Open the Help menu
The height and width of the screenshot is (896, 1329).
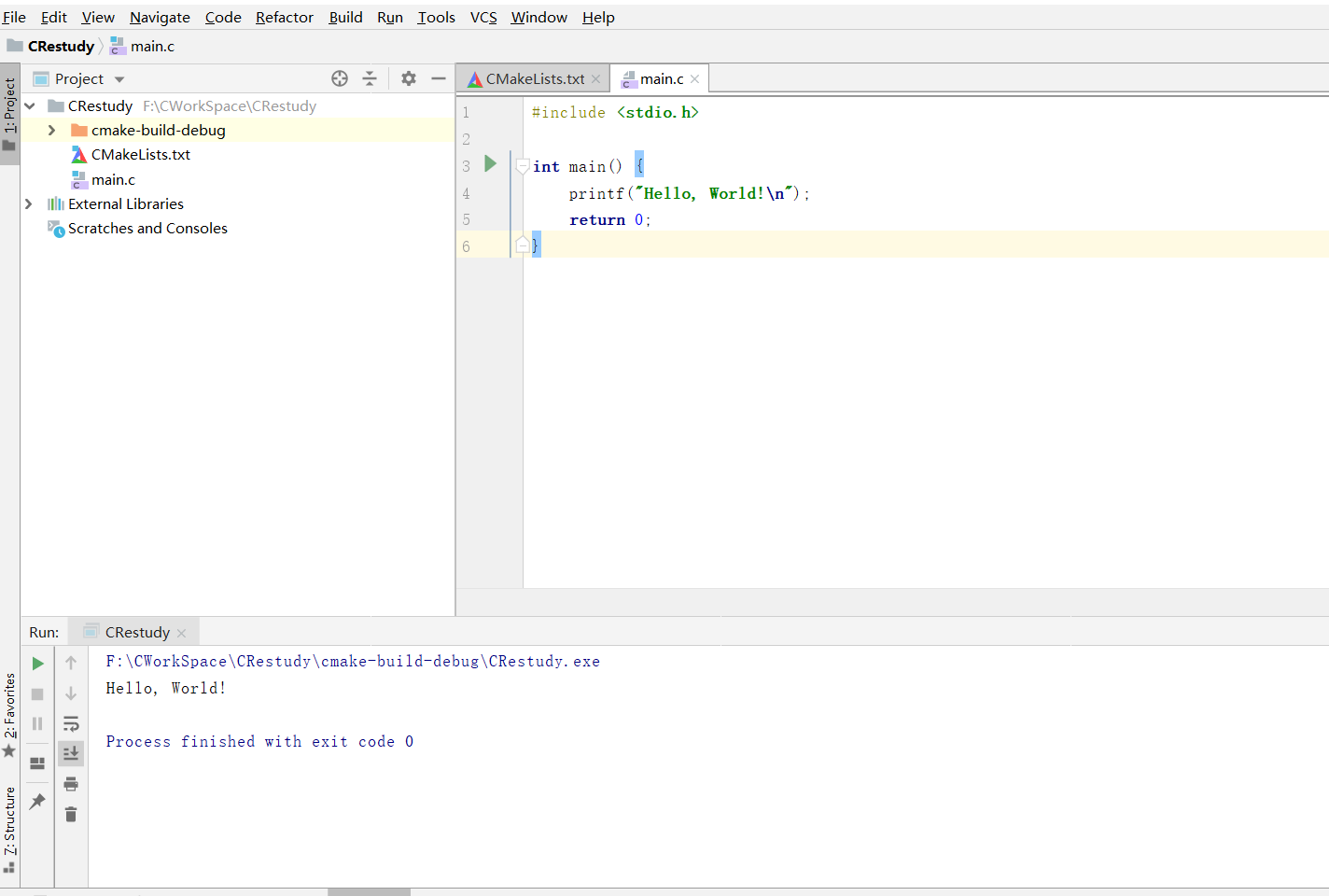[x=598, y=17]
